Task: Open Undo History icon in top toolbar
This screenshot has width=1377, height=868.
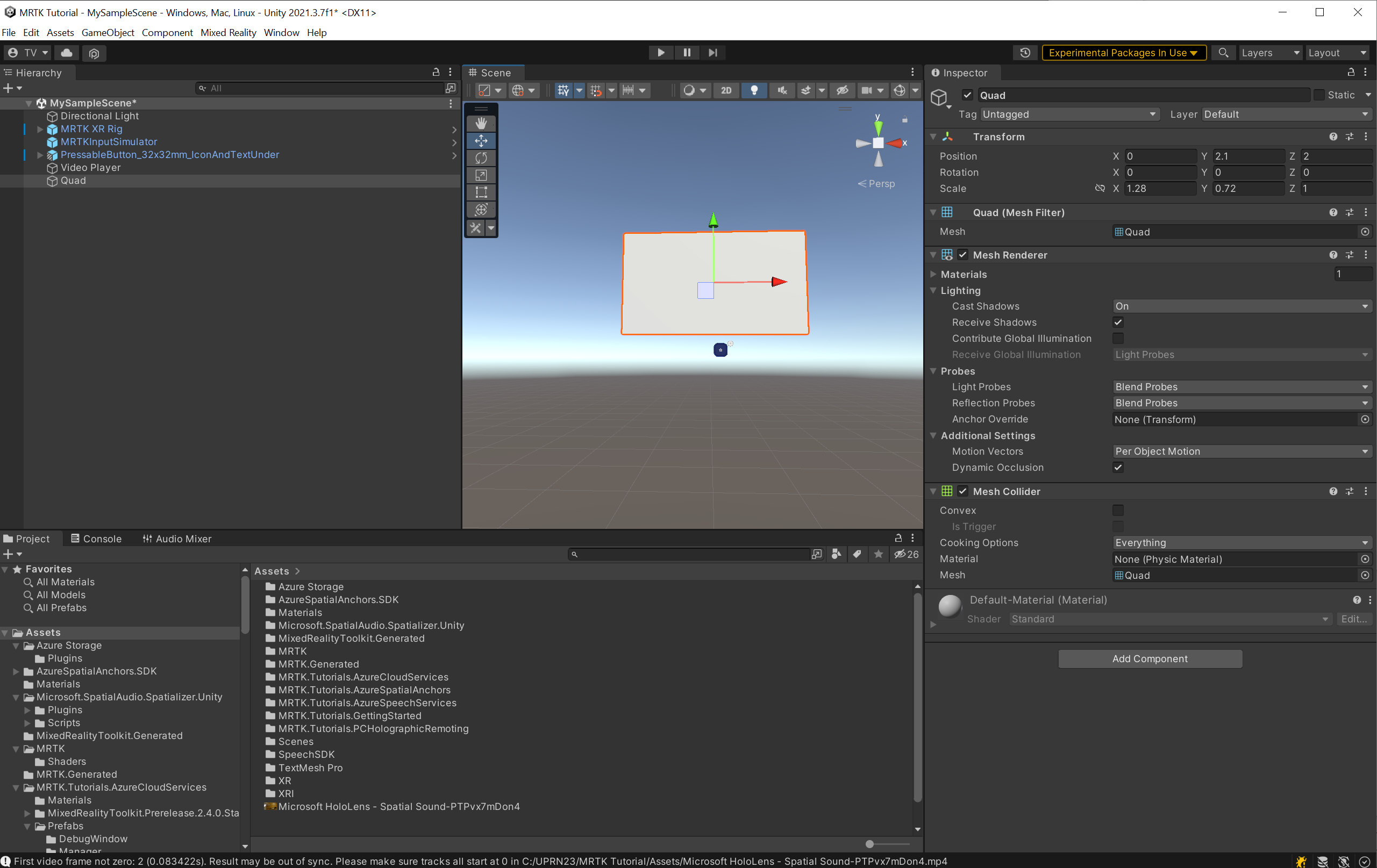Action: pyautogui.click(x=1025, y=53)
